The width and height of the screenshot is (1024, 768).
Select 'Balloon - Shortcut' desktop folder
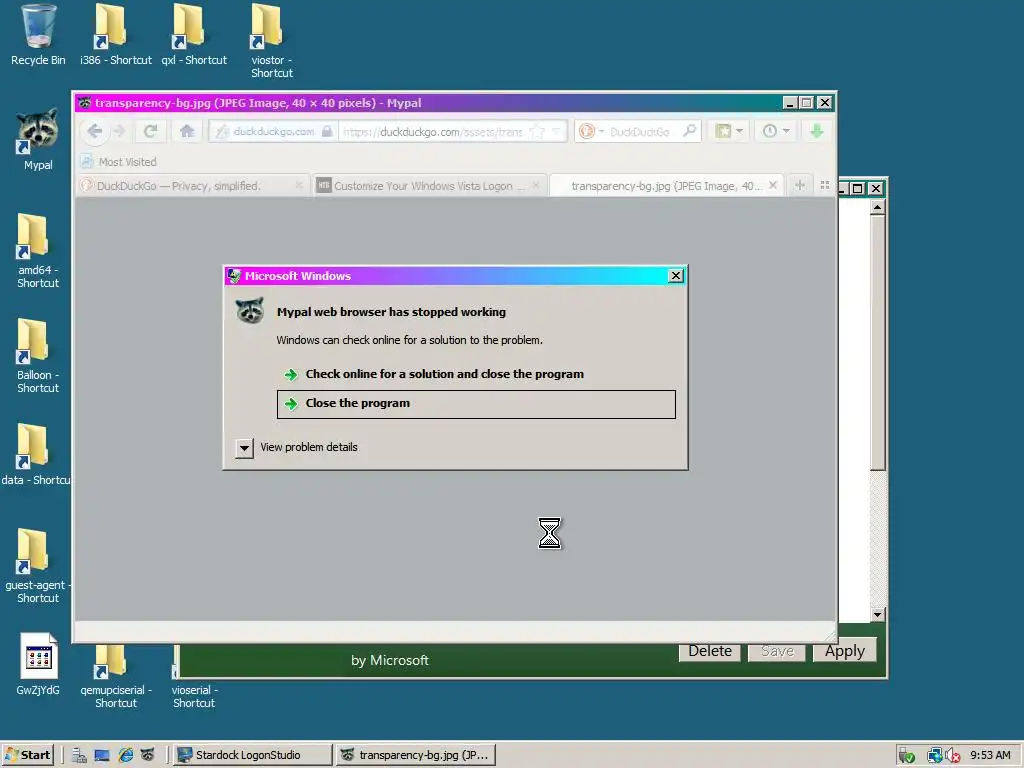tap(38, 357)
